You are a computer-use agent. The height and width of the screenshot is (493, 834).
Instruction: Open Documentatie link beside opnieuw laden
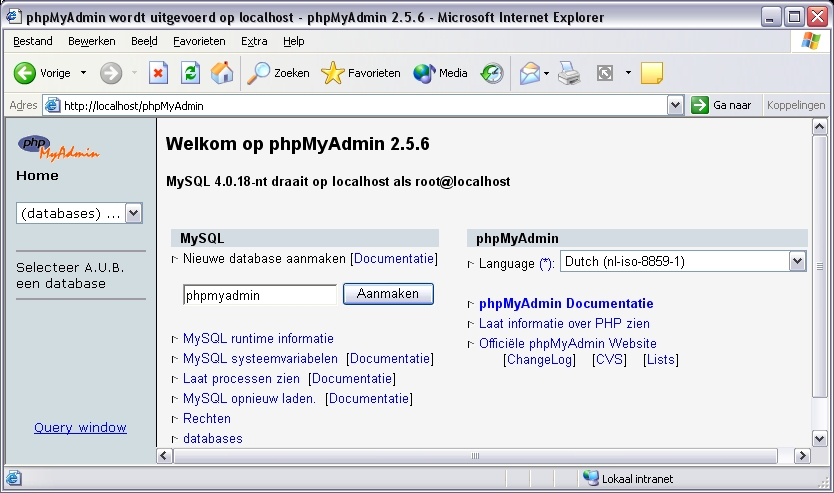(369, 398)
